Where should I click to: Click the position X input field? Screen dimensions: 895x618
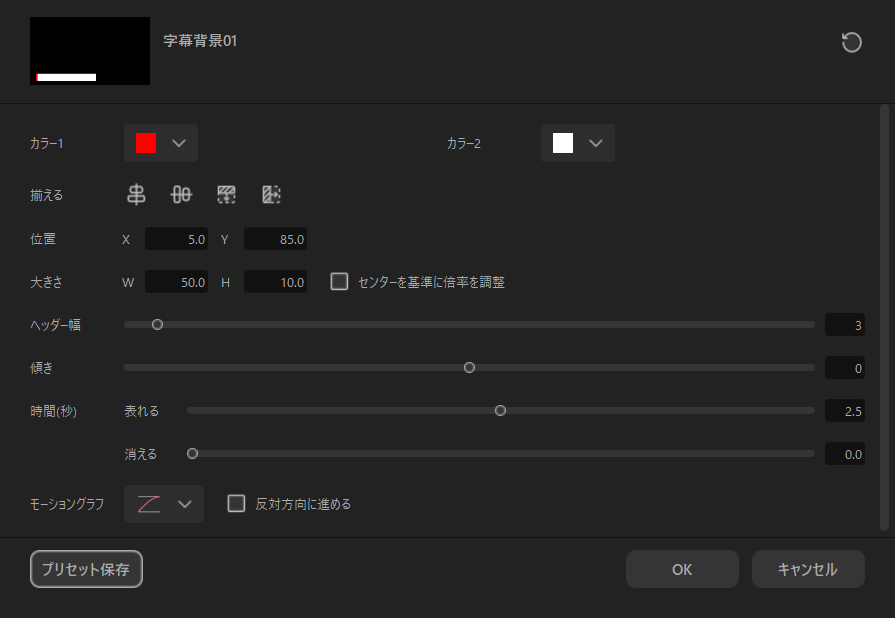(177, 239)
